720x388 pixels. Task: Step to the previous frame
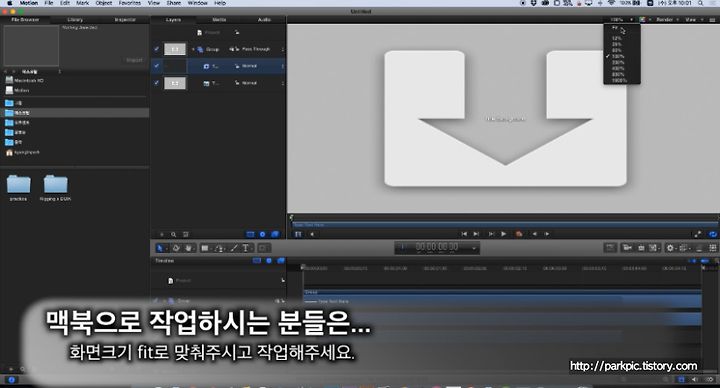[534, 234]
